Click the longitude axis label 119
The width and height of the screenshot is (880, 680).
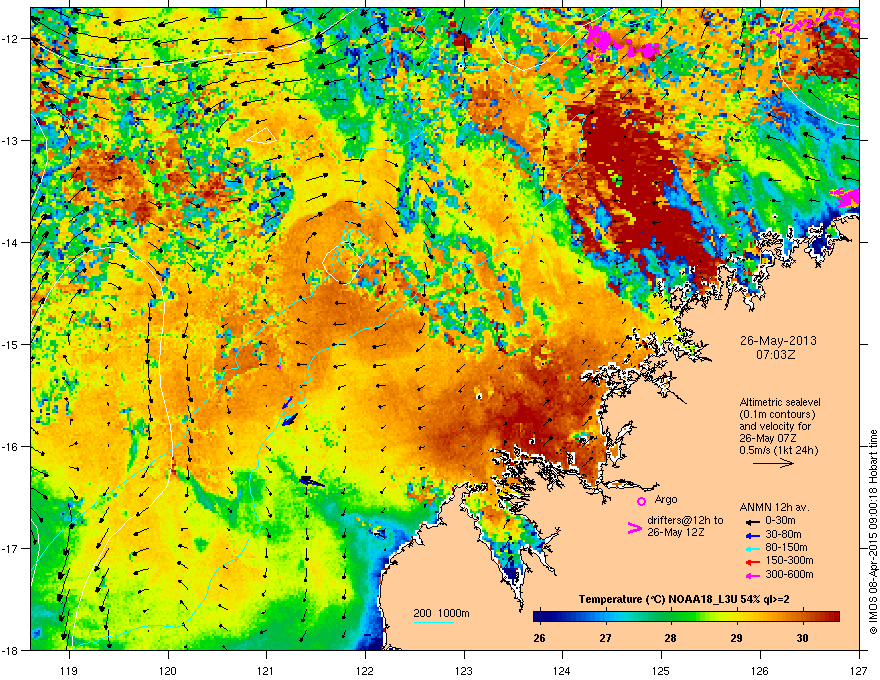[x=69, y=670]
